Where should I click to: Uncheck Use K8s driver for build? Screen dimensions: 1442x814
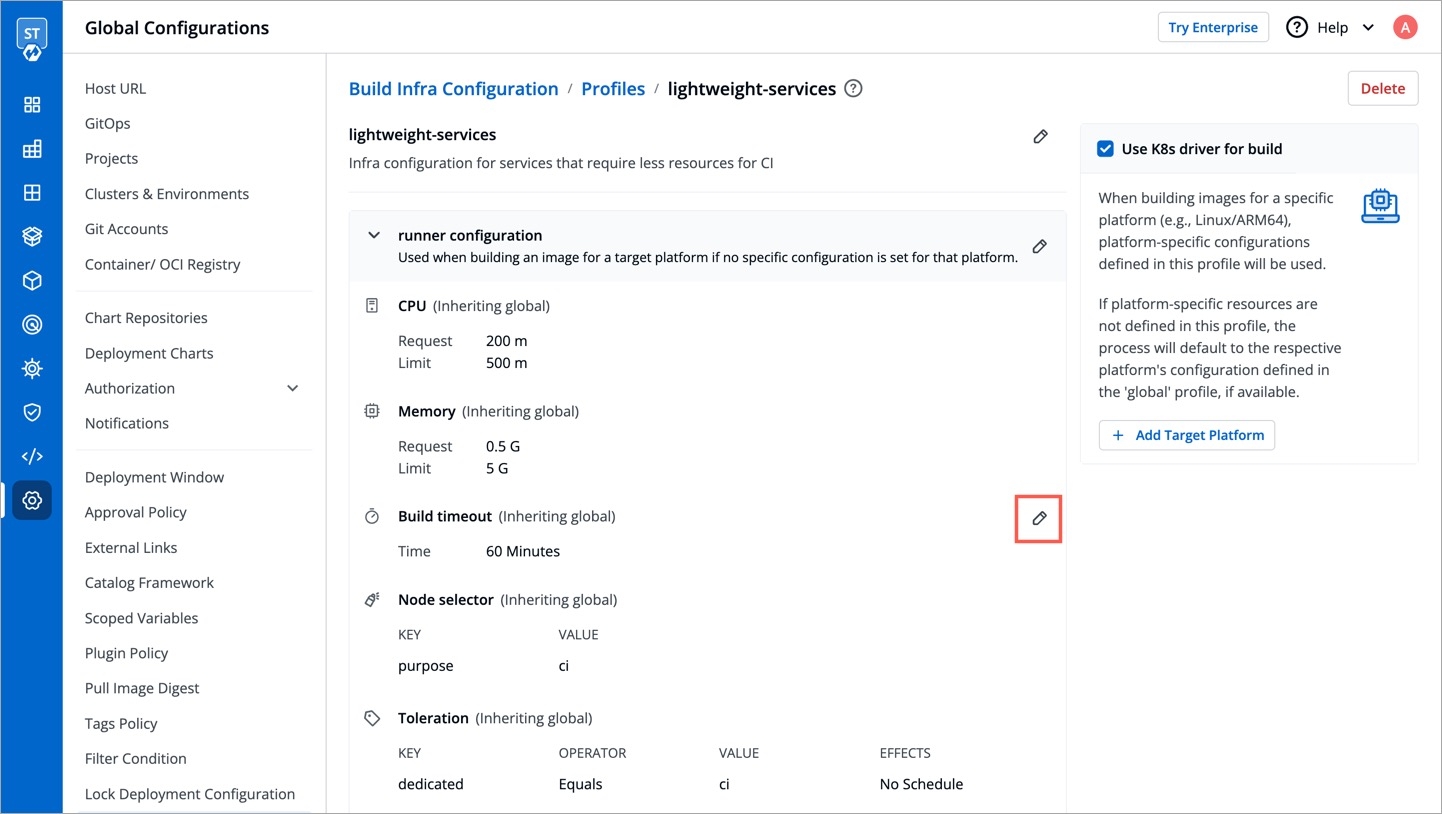click(x=1105, y=149)
